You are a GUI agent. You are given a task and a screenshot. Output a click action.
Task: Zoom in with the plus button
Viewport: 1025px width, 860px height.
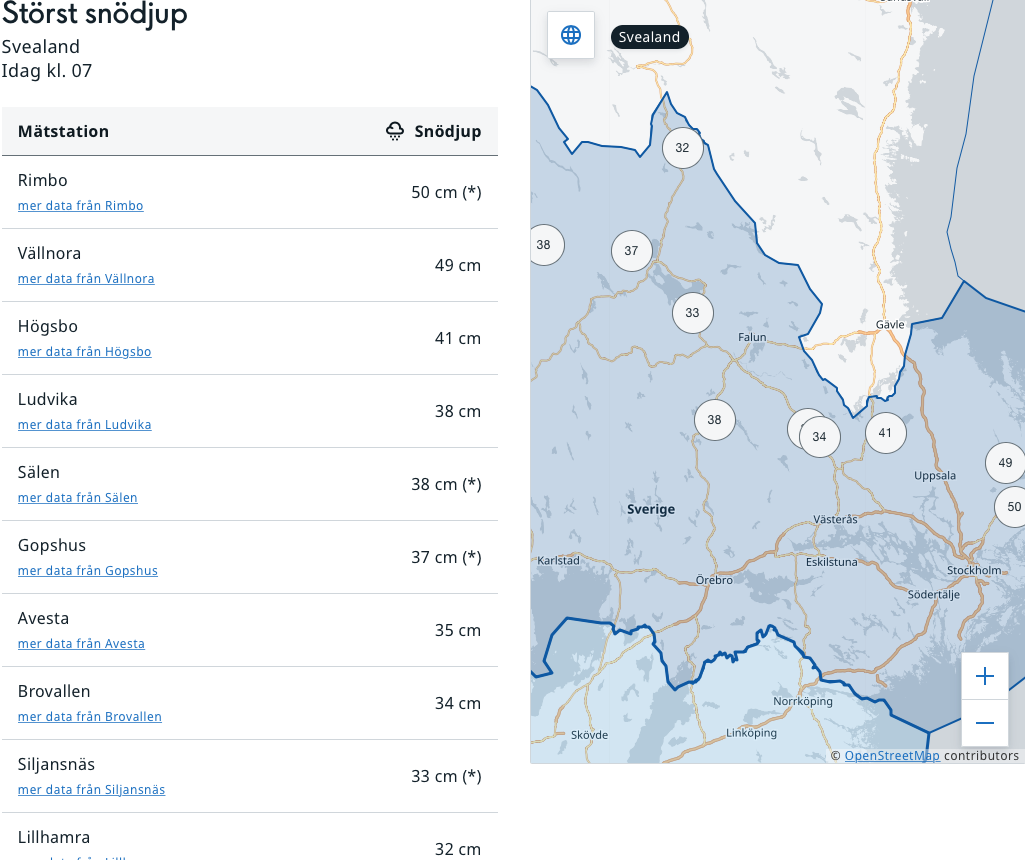984,677
